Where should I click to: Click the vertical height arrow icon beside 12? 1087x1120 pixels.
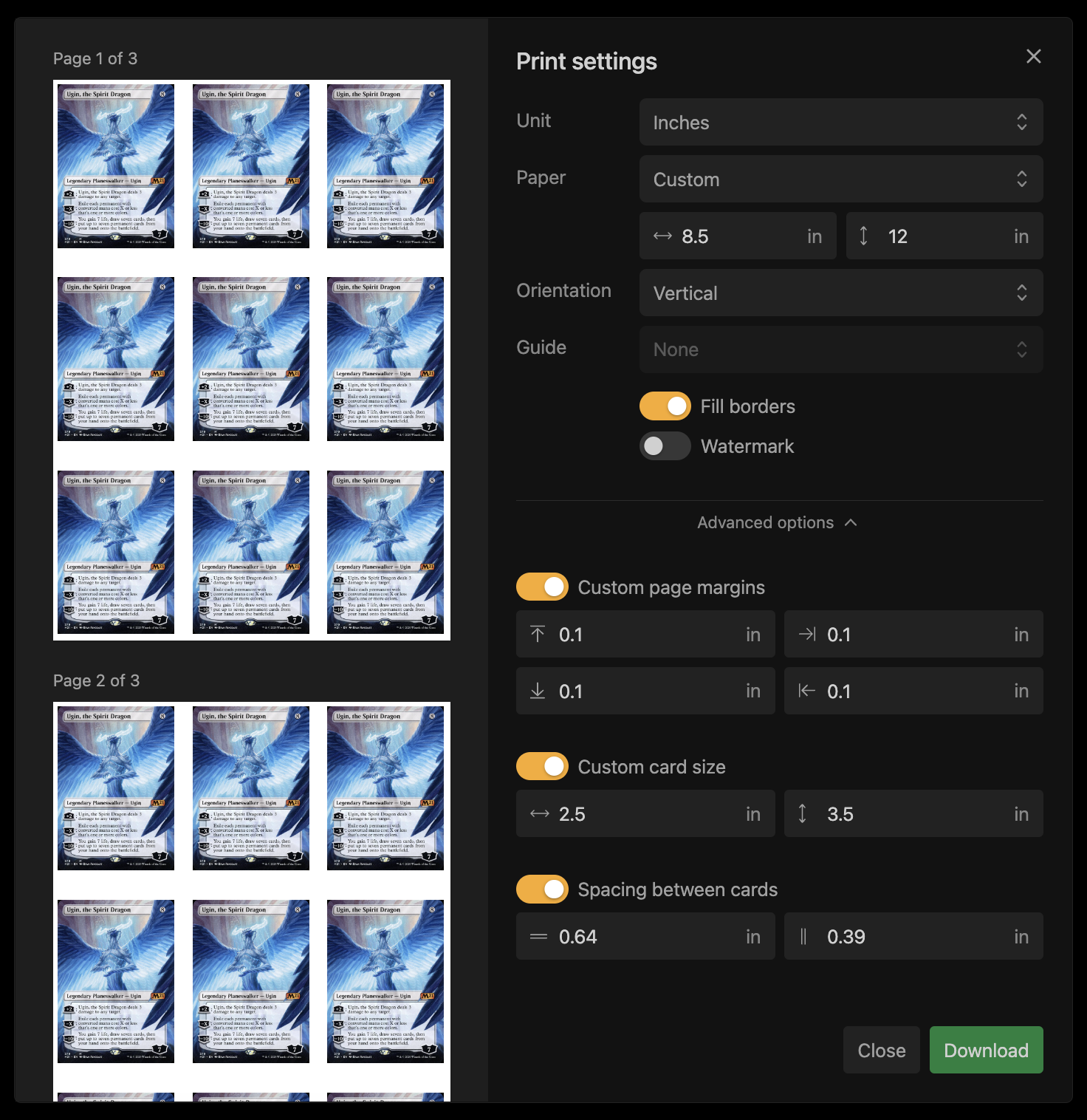coord(863,236)
